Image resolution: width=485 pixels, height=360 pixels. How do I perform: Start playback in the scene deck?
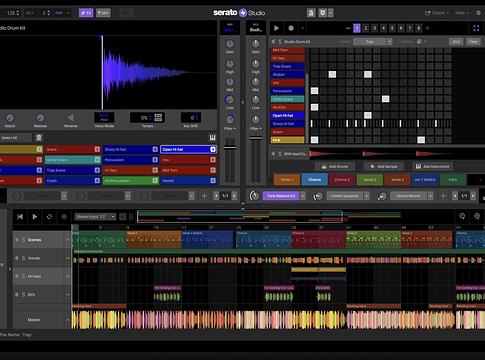coord(276,28)
